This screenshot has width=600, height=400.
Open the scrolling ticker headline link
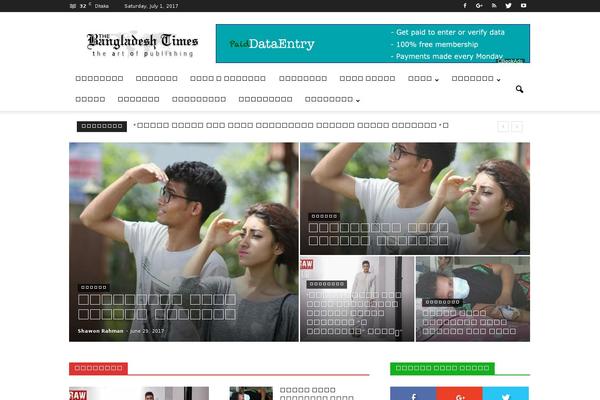click(x=291, y=126)
